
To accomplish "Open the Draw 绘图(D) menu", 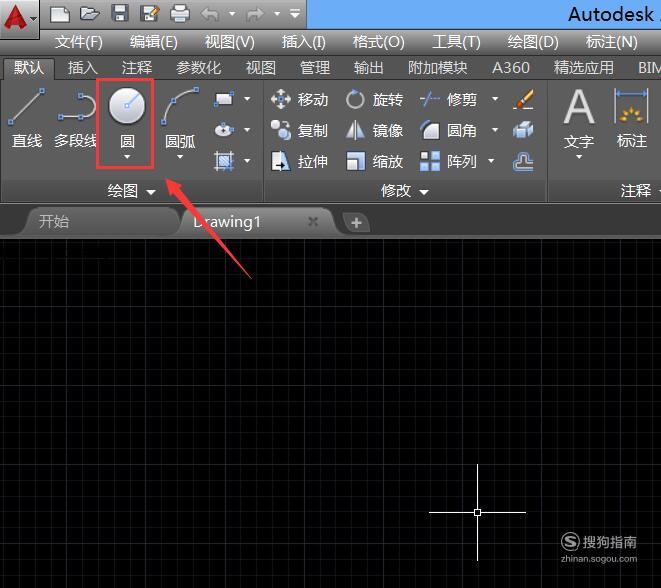I will (x=533, y=42).
